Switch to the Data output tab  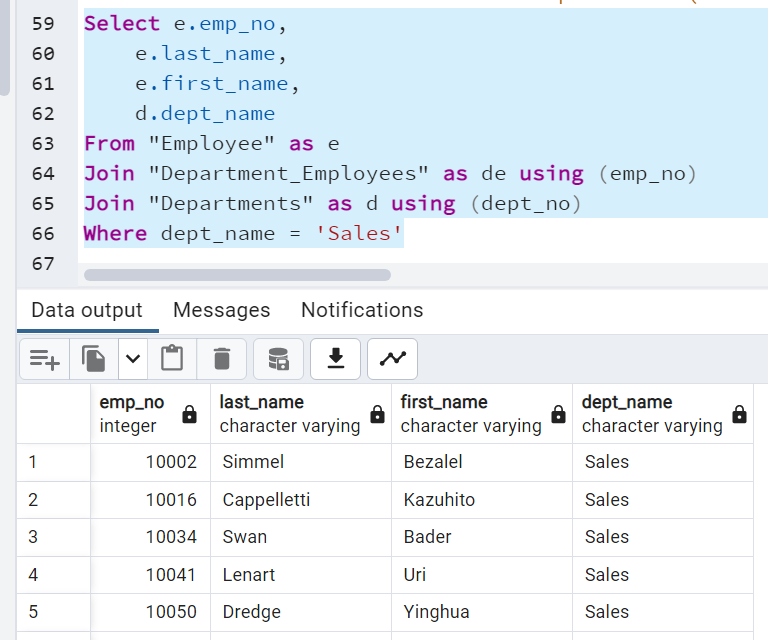(87, 310)
